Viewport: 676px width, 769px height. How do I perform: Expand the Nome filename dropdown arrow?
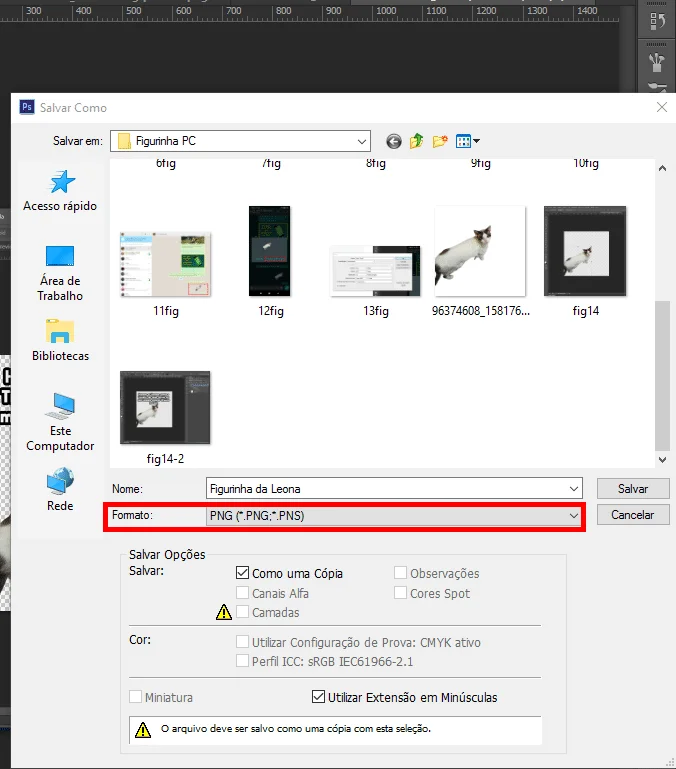pos(573,489)
